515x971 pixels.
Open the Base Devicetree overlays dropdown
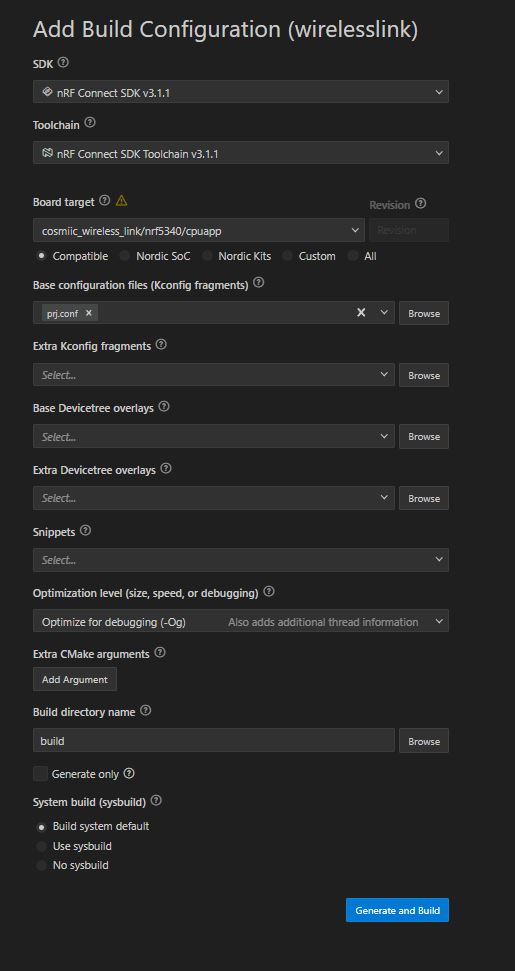tap(214, 437)
